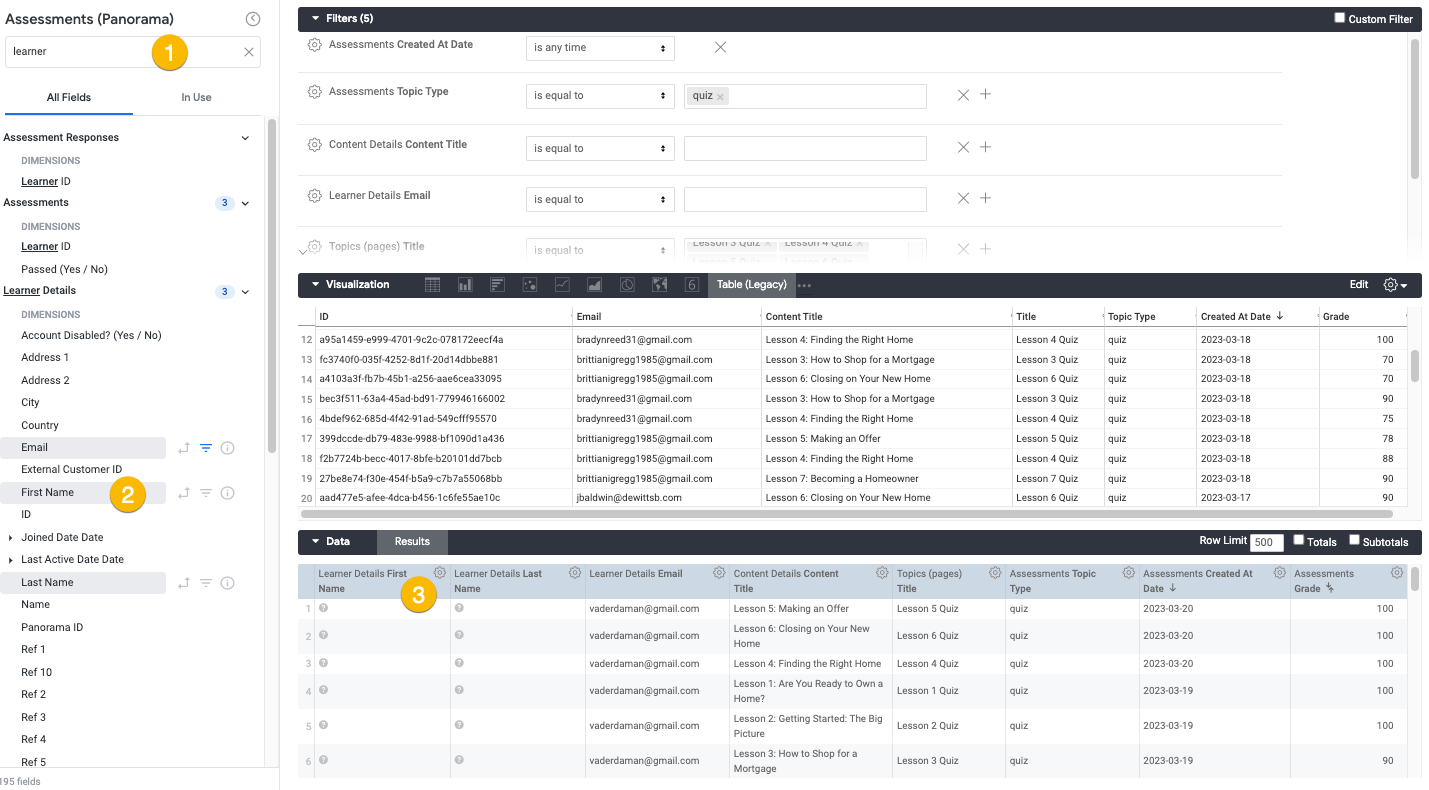Open gear menu for Assessments Grade column
The width and height of the screenshot is (1429, 790).
pos(1397,573)
